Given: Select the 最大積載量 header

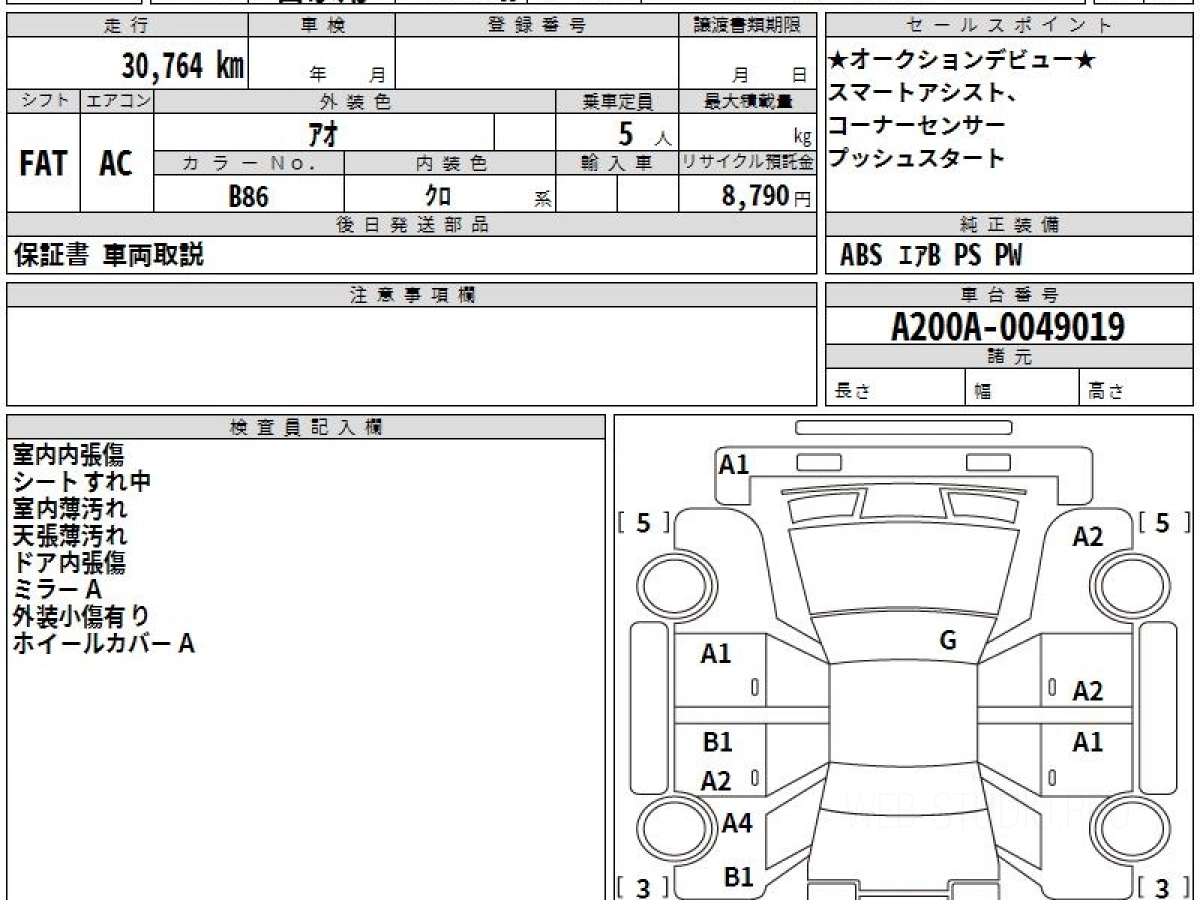Looking at the screenshot, I should [747, 101].
